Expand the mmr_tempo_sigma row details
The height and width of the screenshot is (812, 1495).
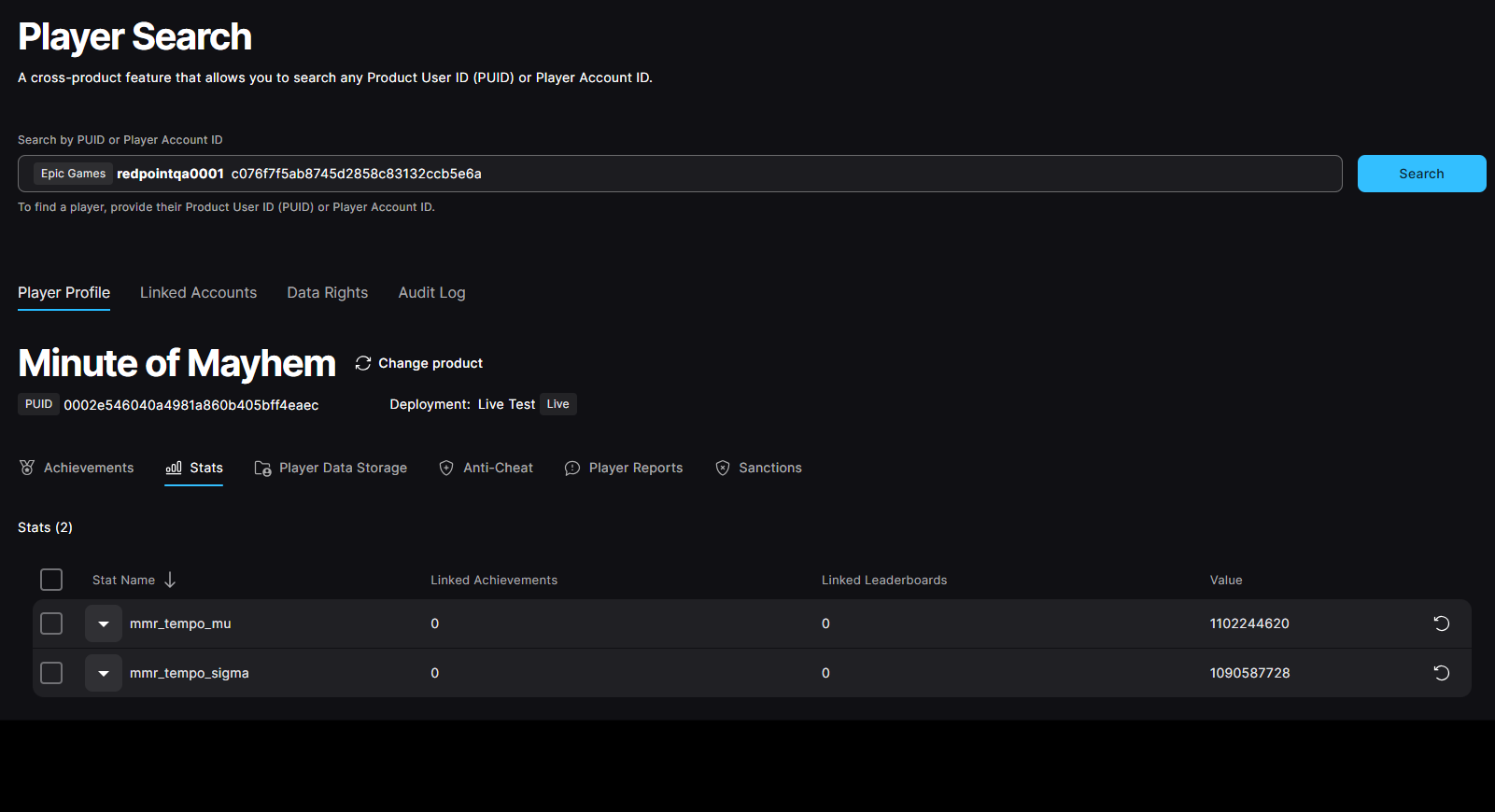(104, 673)
